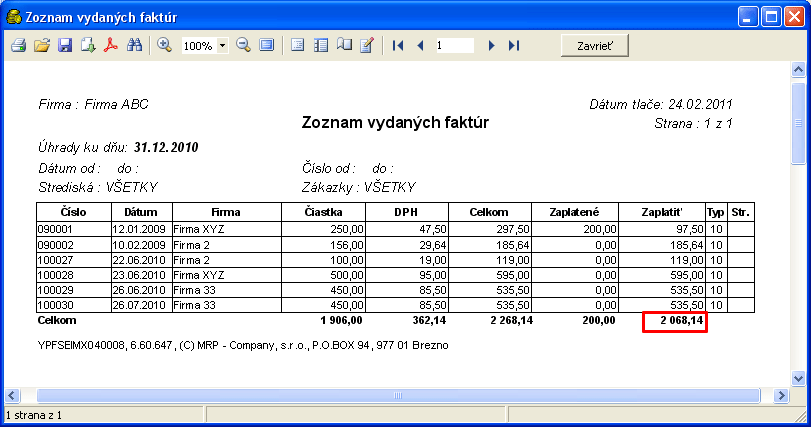Click the total 'Celkom' row label
The width and height of the screenshot is (811, 427).
tap(57, 321)
